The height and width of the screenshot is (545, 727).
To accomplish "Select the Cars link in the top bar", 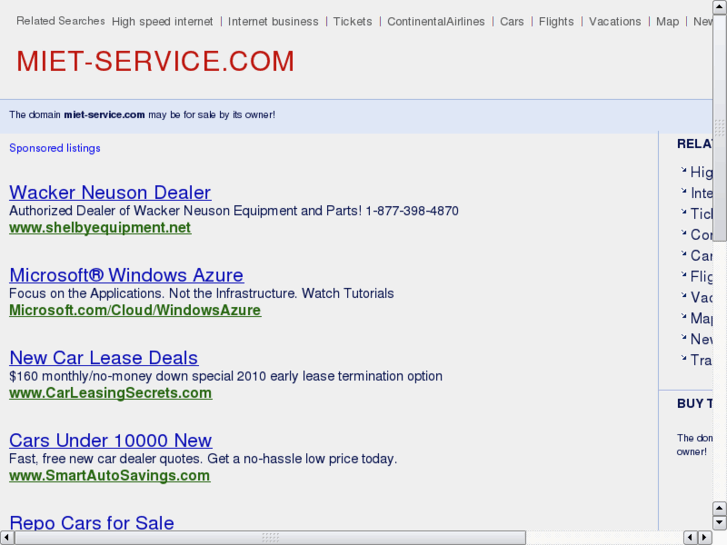I will pos(512,22).
